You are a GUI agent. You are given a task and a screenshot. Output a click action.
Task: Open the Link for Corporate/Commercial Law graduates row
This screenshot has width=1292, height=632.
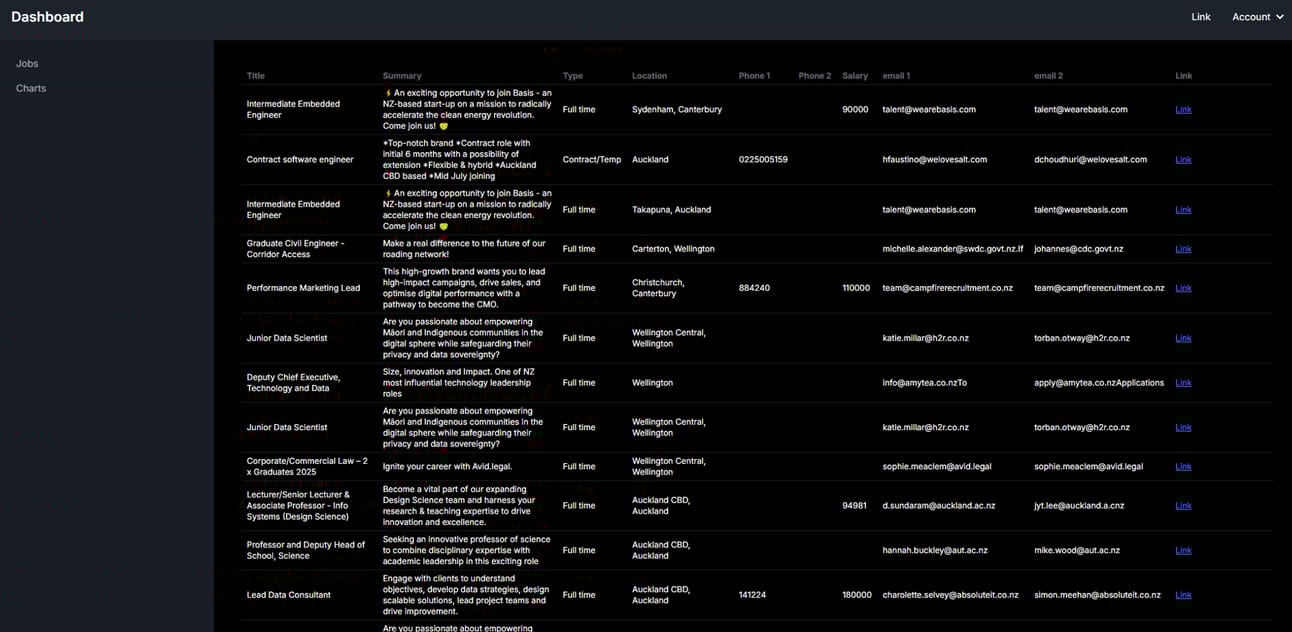(1183, 467)
